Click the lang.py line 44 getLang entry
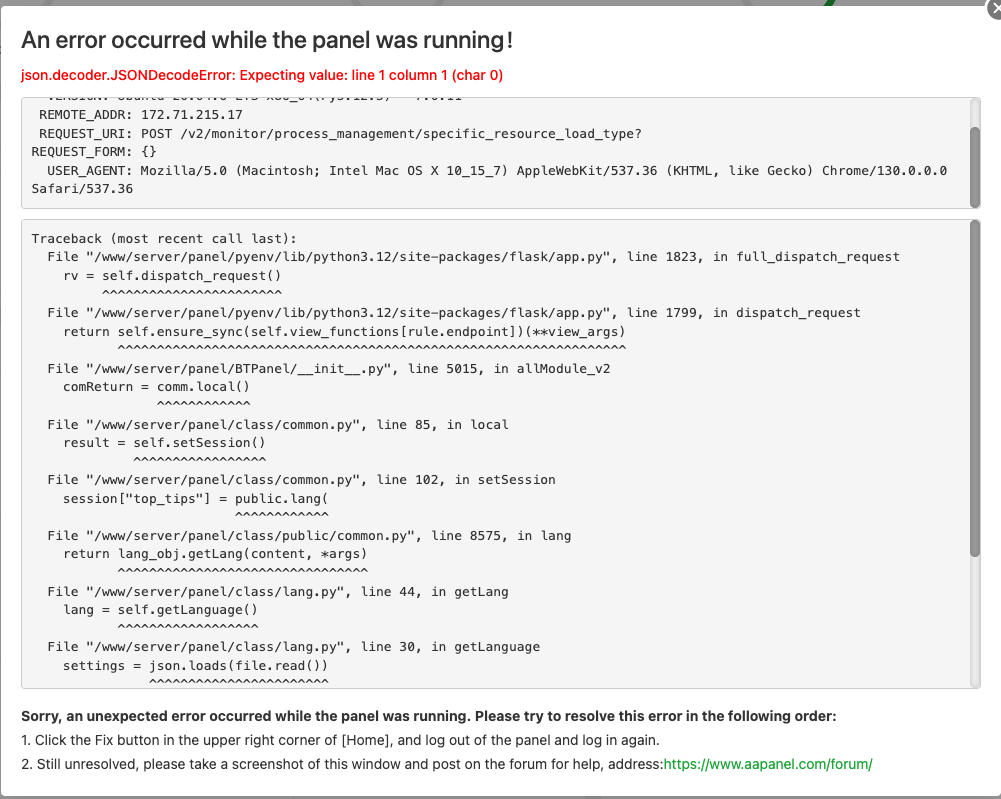1001x799 pixels. coord(277,592)
